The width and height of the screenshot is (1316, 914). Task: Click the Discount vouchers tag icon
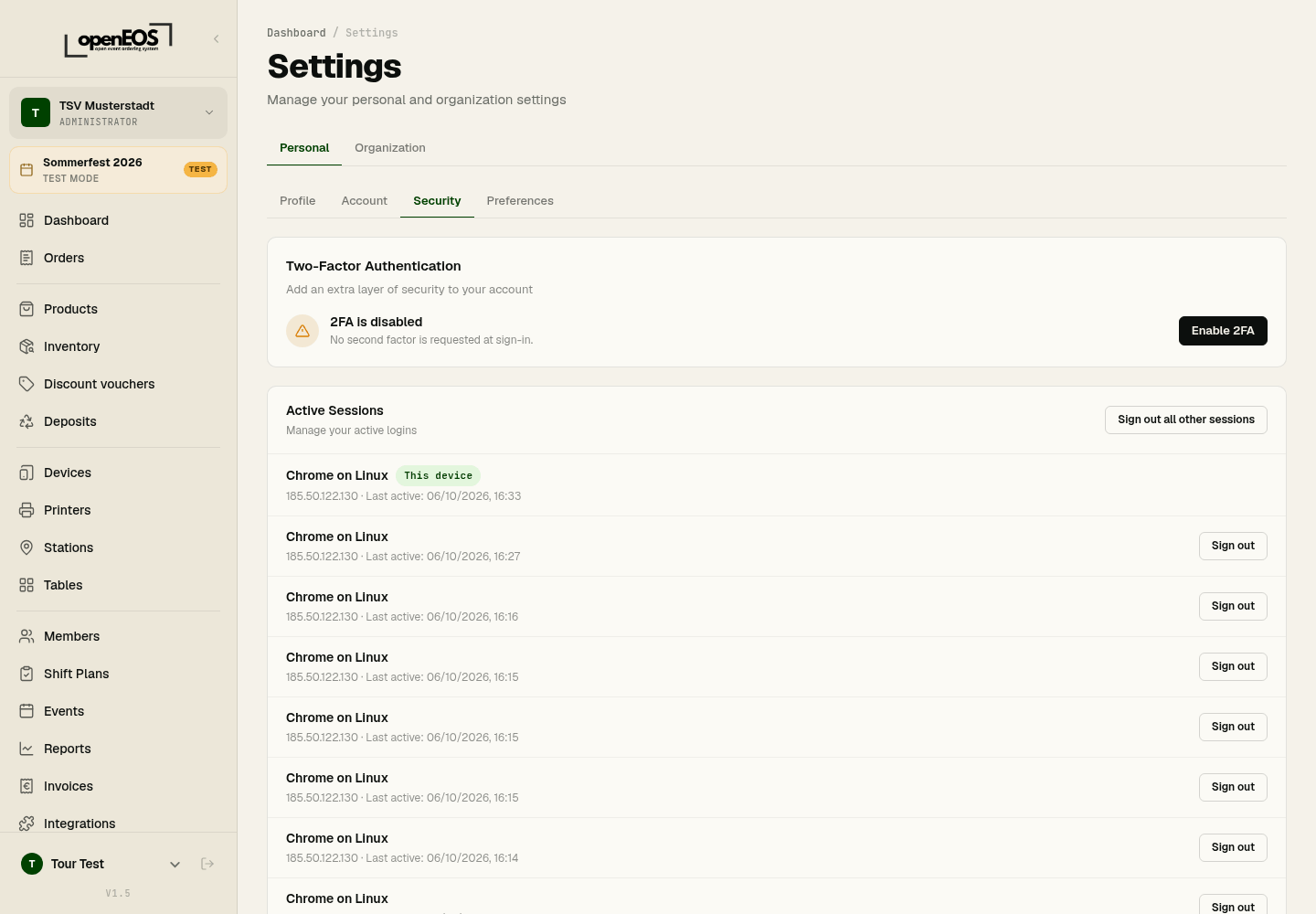point(27,384)
